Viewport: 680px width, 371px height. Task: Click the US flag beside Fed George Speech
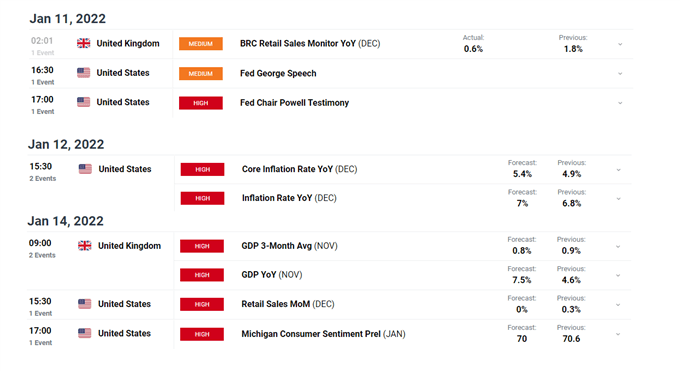[83, 72]
